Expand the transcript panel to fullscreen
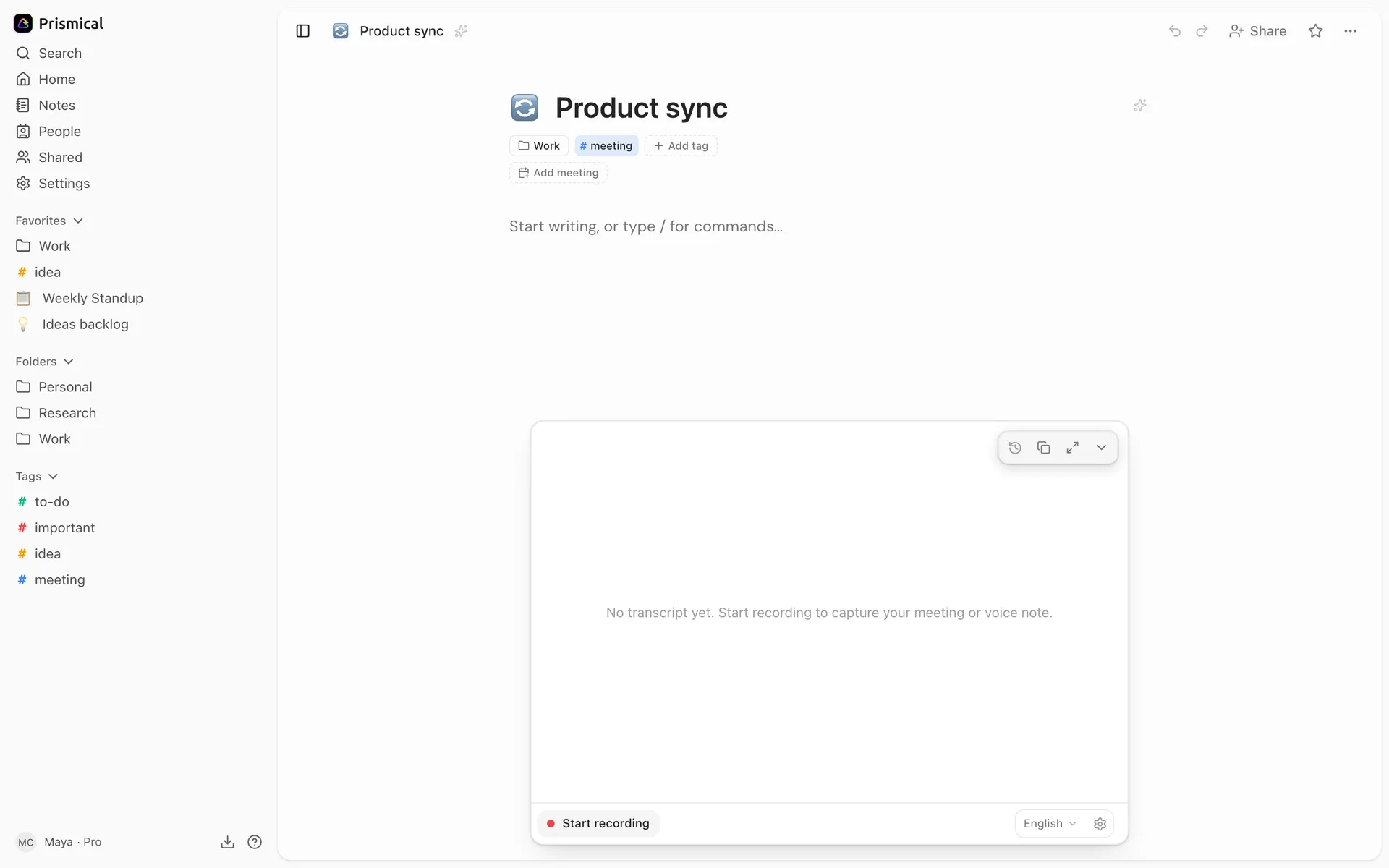This screenshot has width=1389, height=868. click(x=1072, y=448)
